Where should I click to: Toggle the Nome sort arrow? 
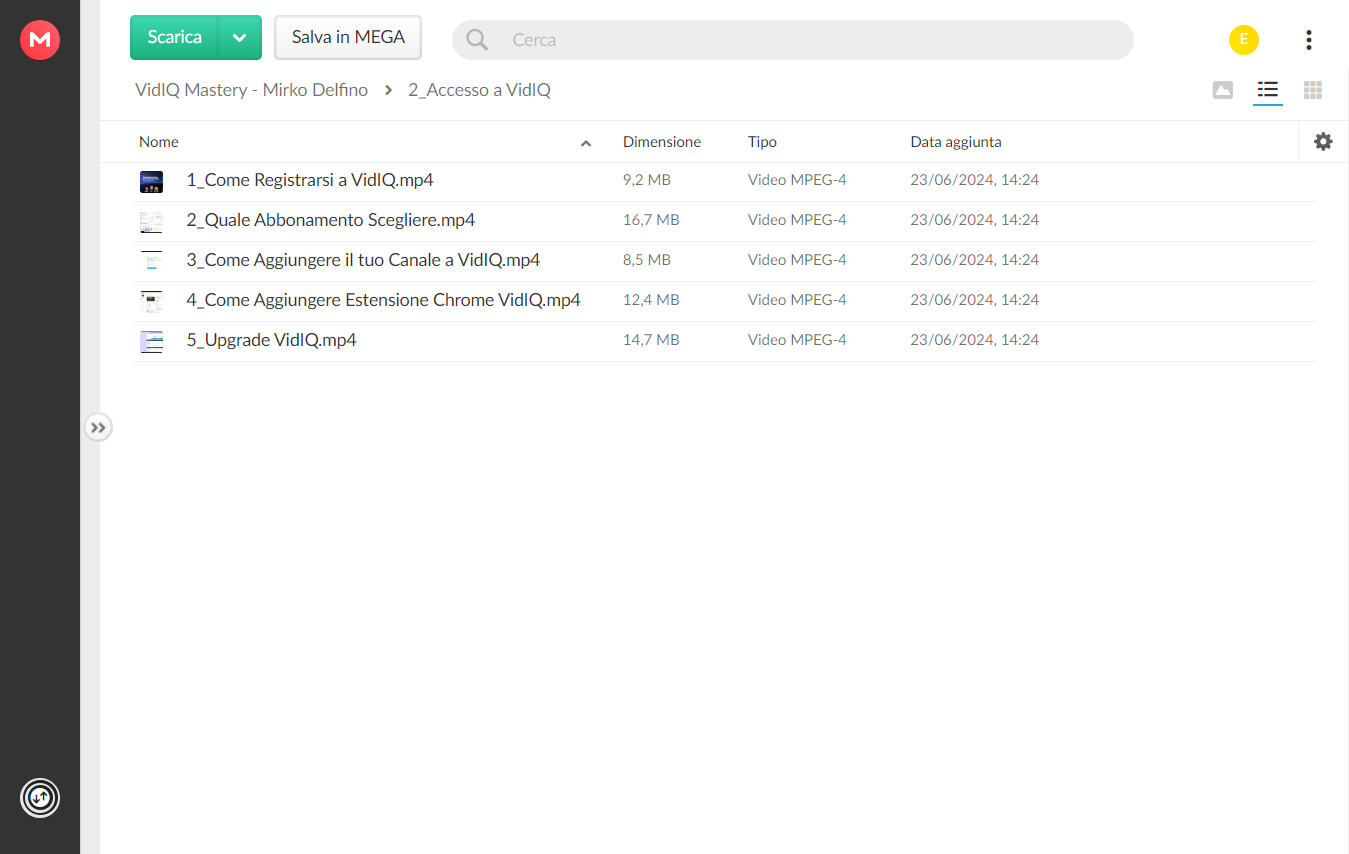coord(586,143)
